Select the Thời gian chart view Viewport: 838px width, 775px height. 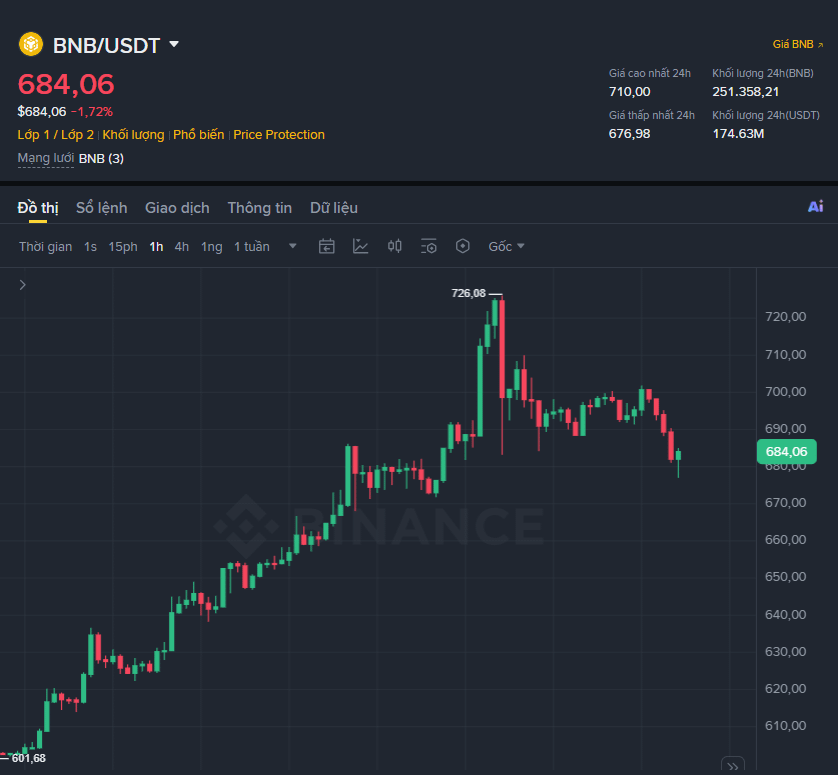[45, 247]
